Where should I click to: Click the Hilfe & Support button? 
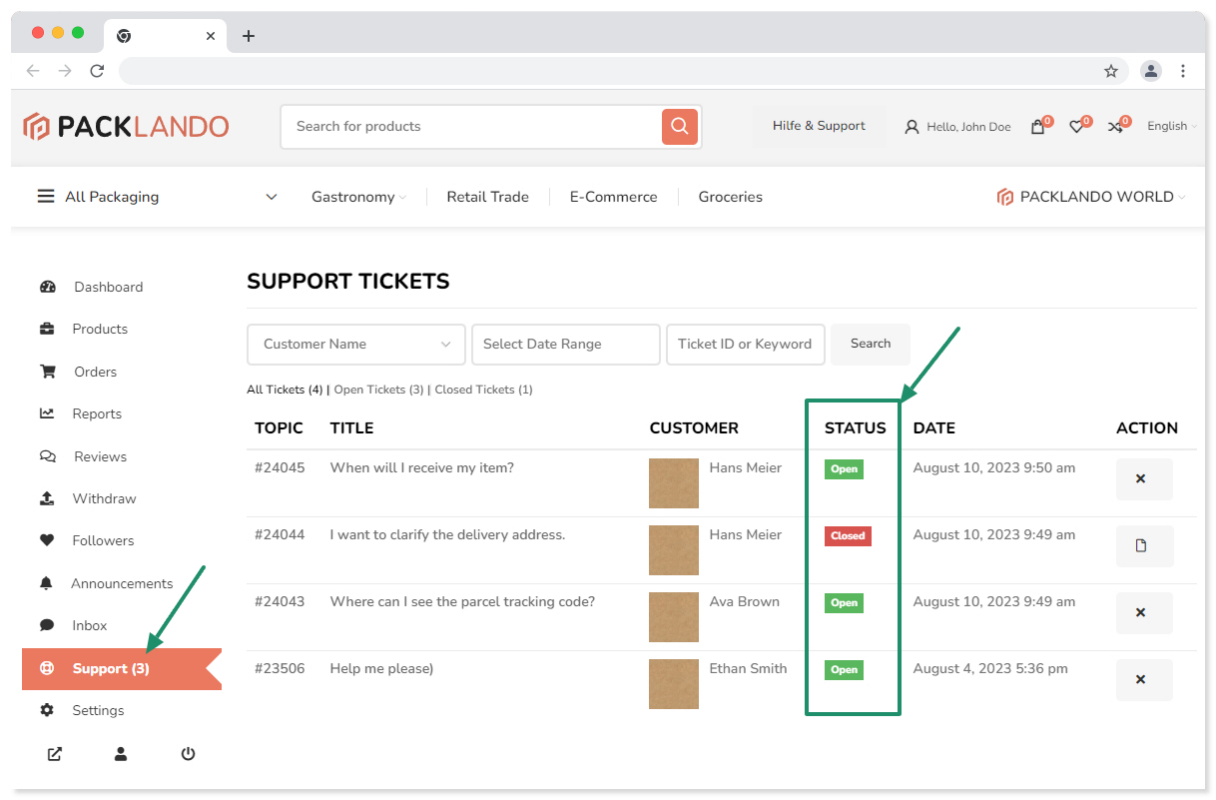[x=819, y=126]
